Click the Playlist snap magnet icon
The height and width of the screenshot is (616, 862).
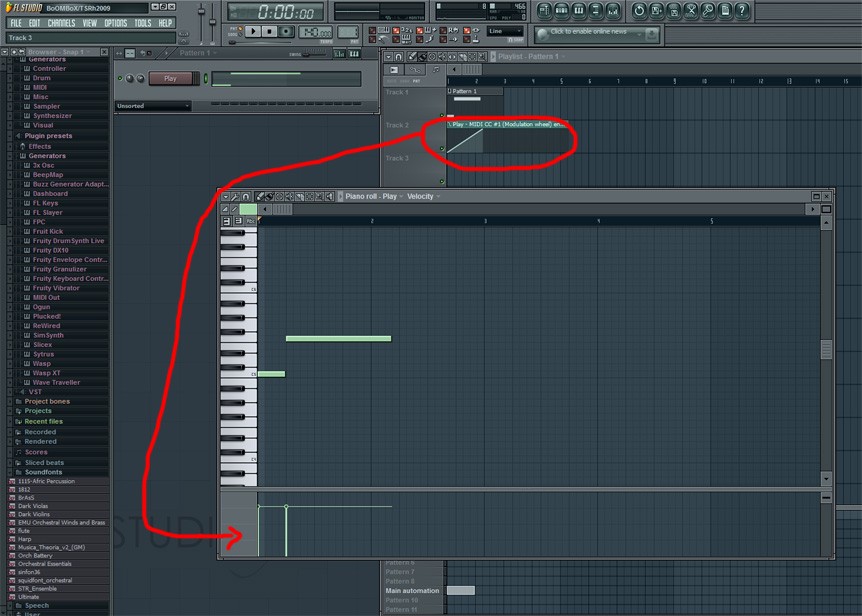pyautogui.click(x=399, y=56)
